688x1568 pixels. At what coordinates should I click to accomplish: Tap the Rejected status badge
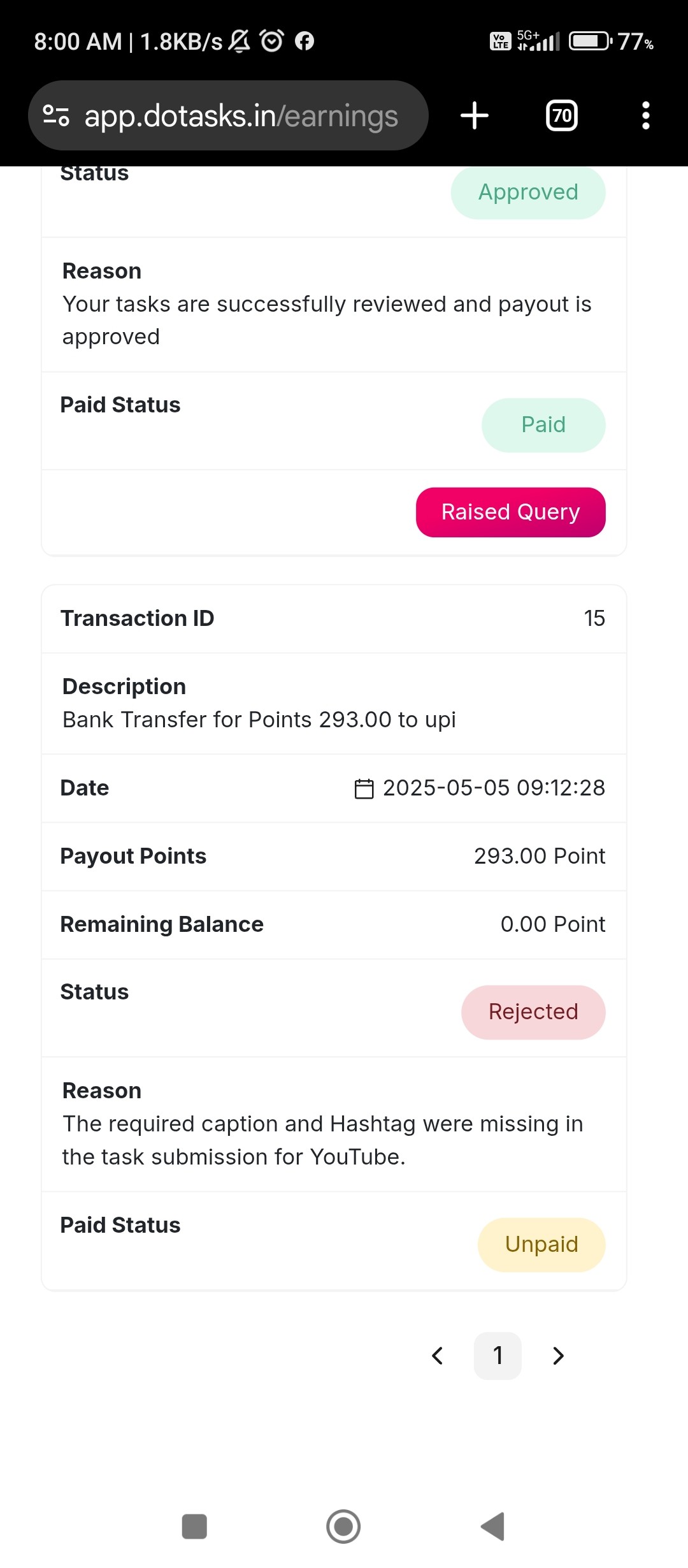(533, 1012)
